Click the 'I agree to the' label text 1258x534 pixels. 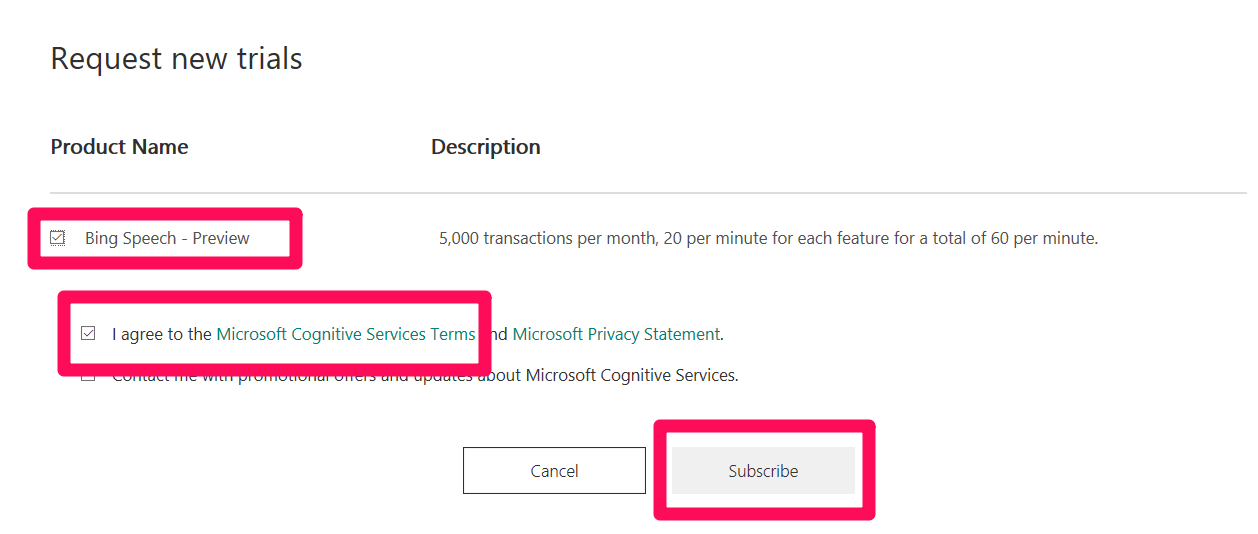(162, 334)
